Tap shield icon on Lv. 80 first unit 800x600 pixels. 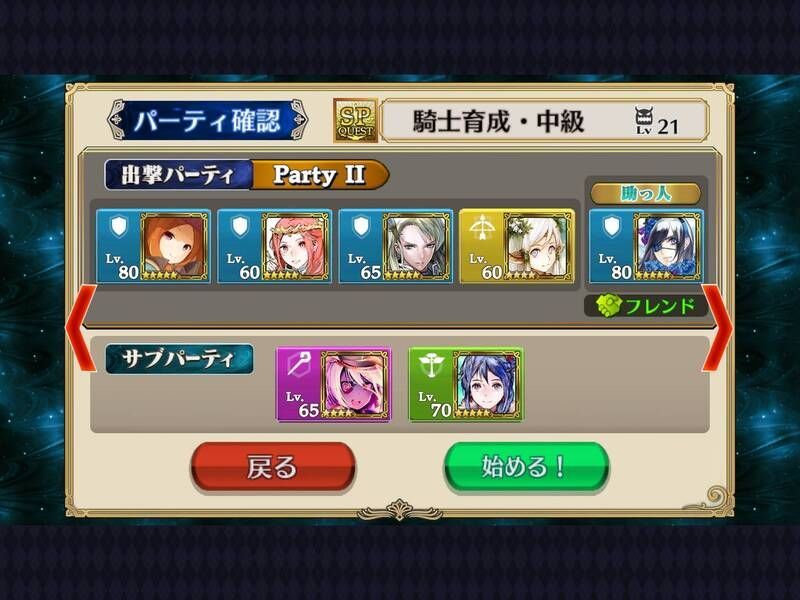(118, 227)
